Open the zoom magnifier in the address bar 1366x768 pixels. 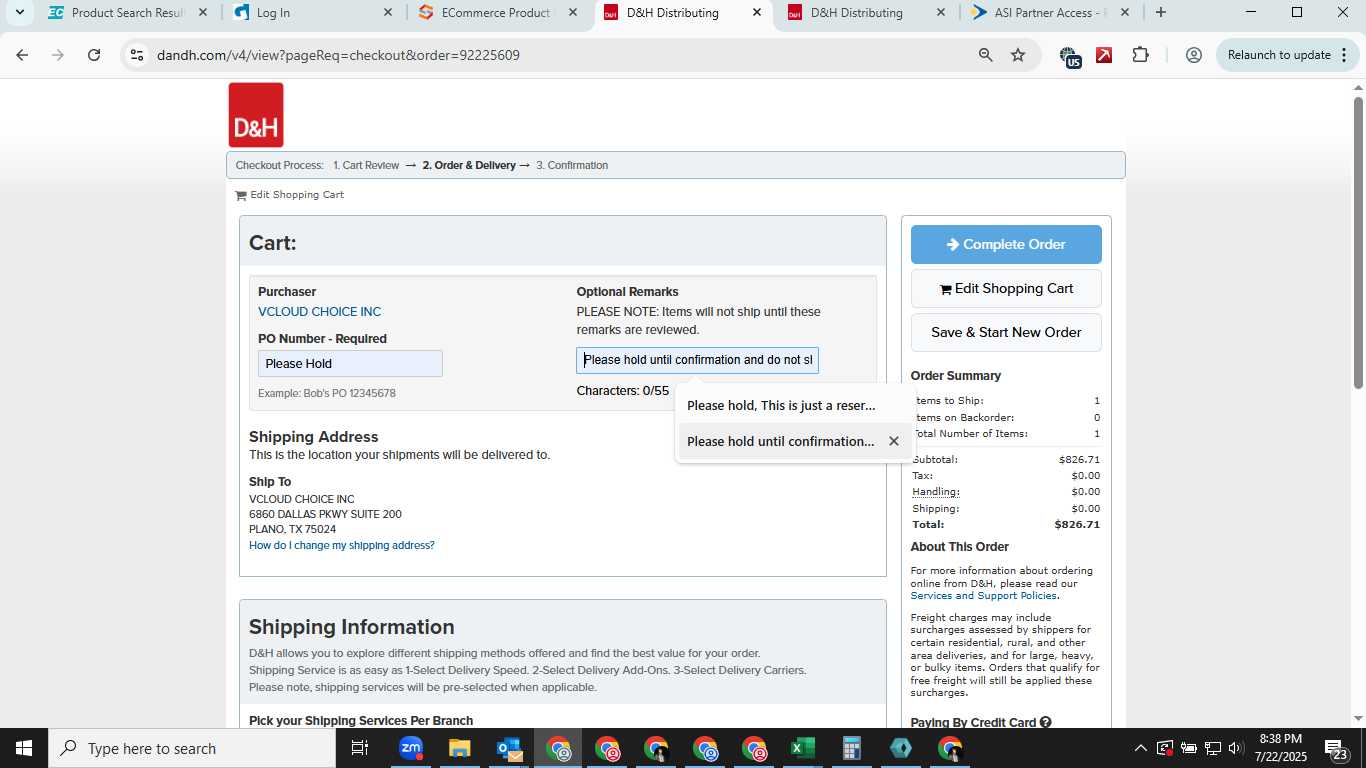986,55
